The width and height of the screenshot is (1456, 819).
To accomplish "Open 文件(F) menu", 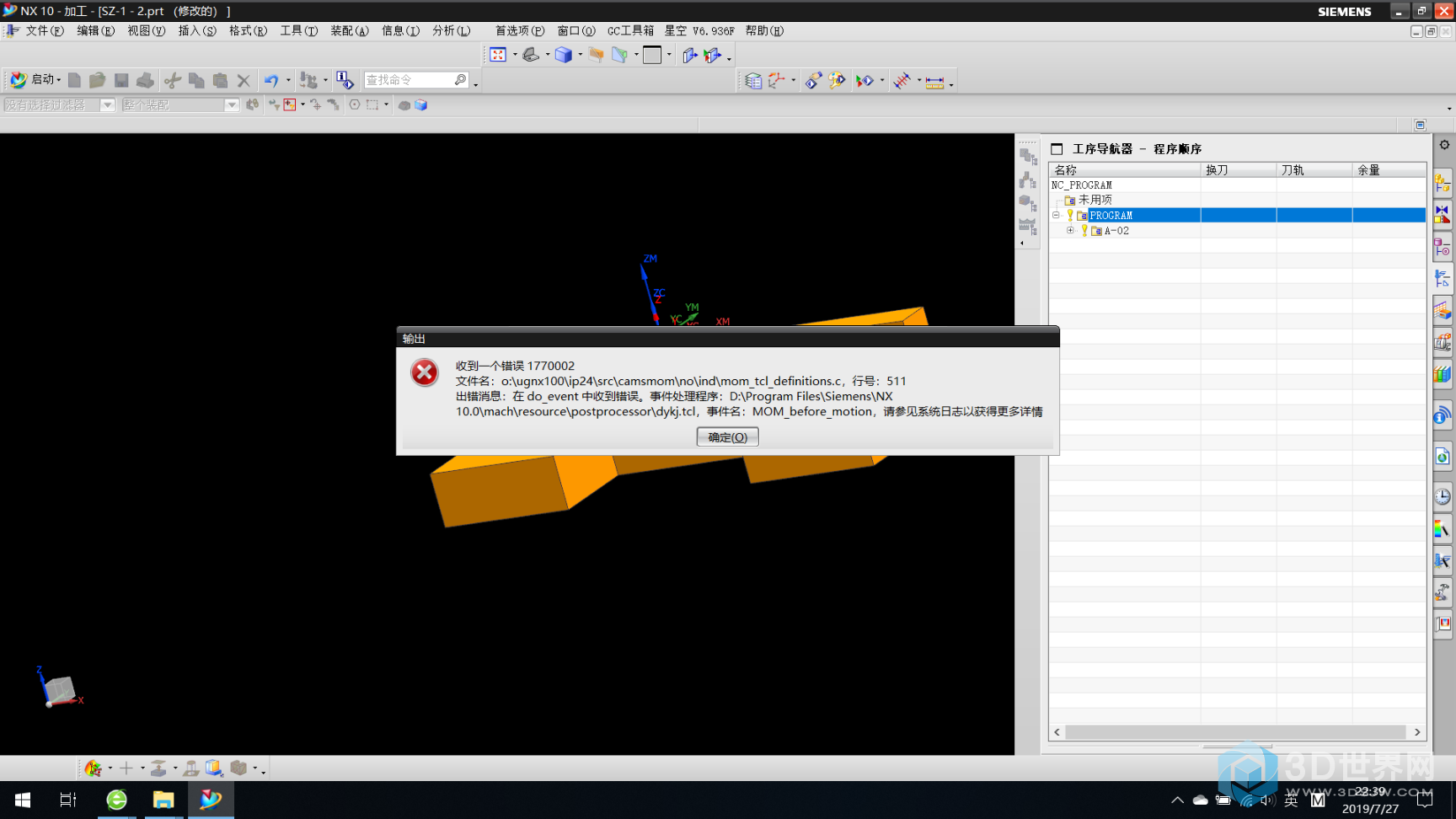I will tap(44, 31).
